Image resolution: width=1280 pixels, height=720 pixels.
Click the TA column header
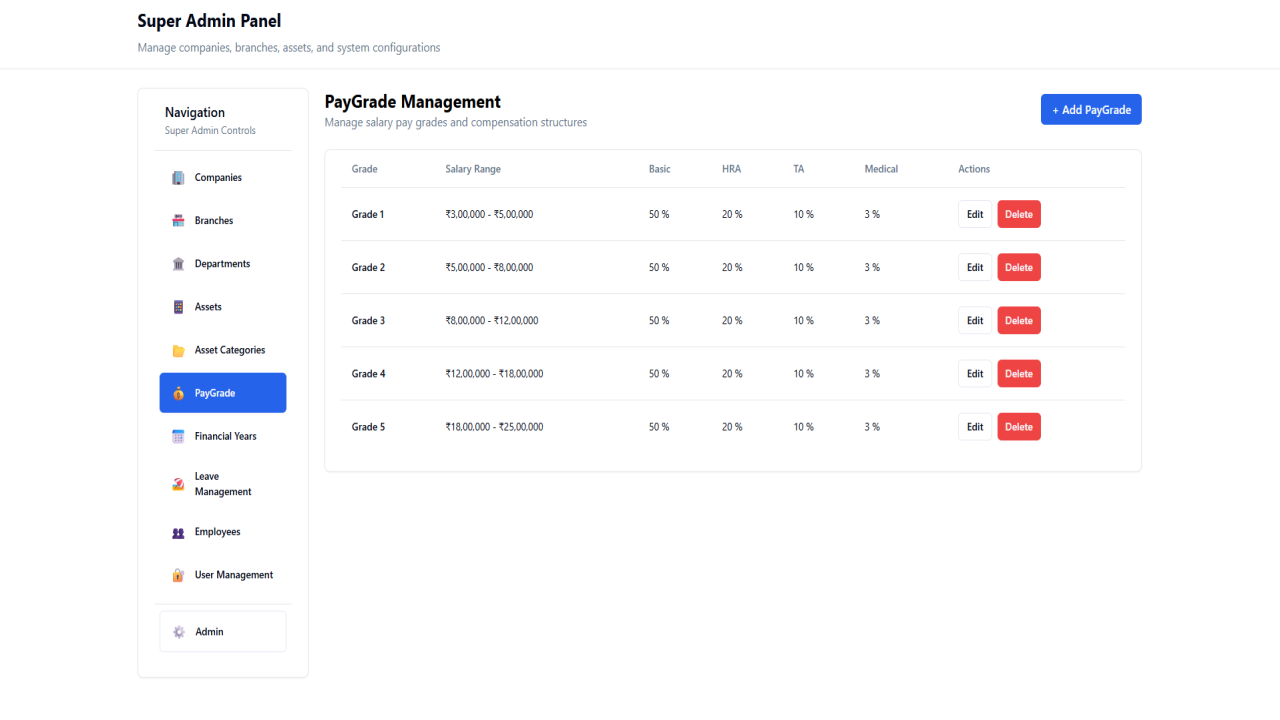coord(799,169)
